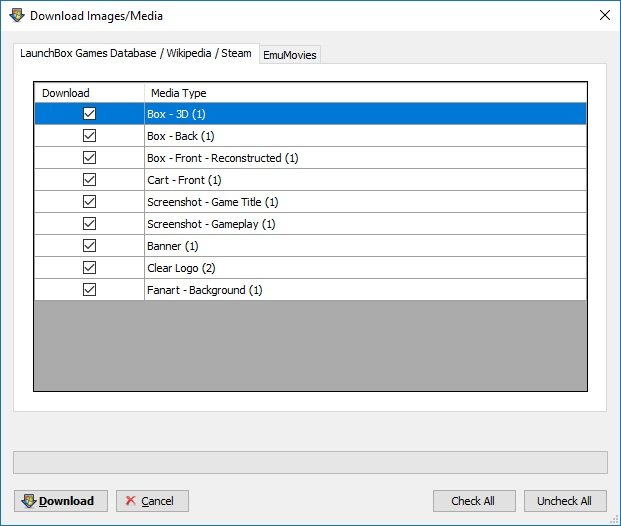Click the Uncheck All button

point(565,501)
